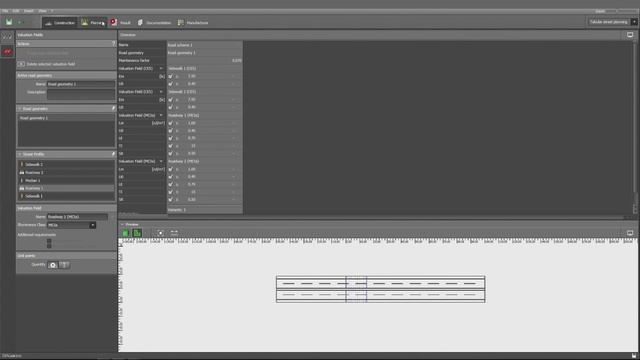Open the View menu
This screenshot has width=640, height=360.
[42, 11]
